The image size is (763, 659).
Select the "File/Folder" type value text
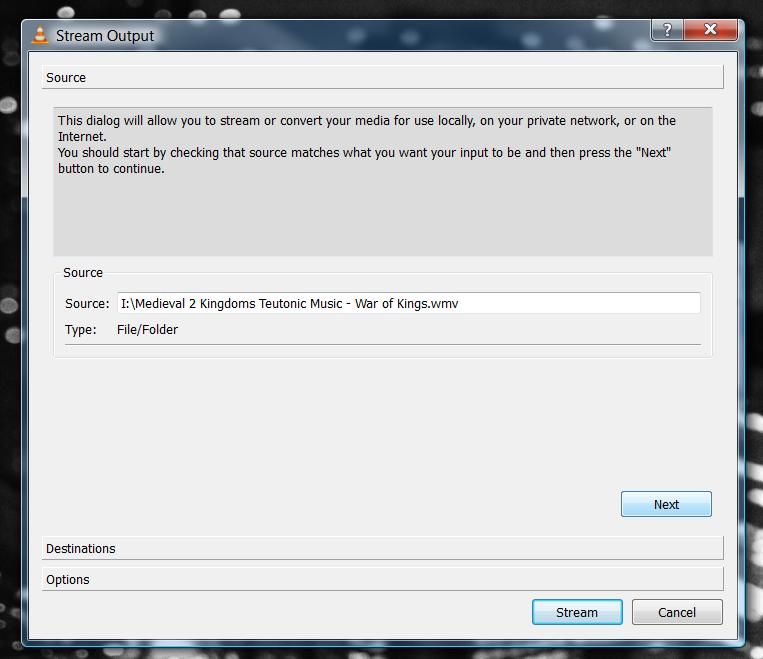[147, 329]
